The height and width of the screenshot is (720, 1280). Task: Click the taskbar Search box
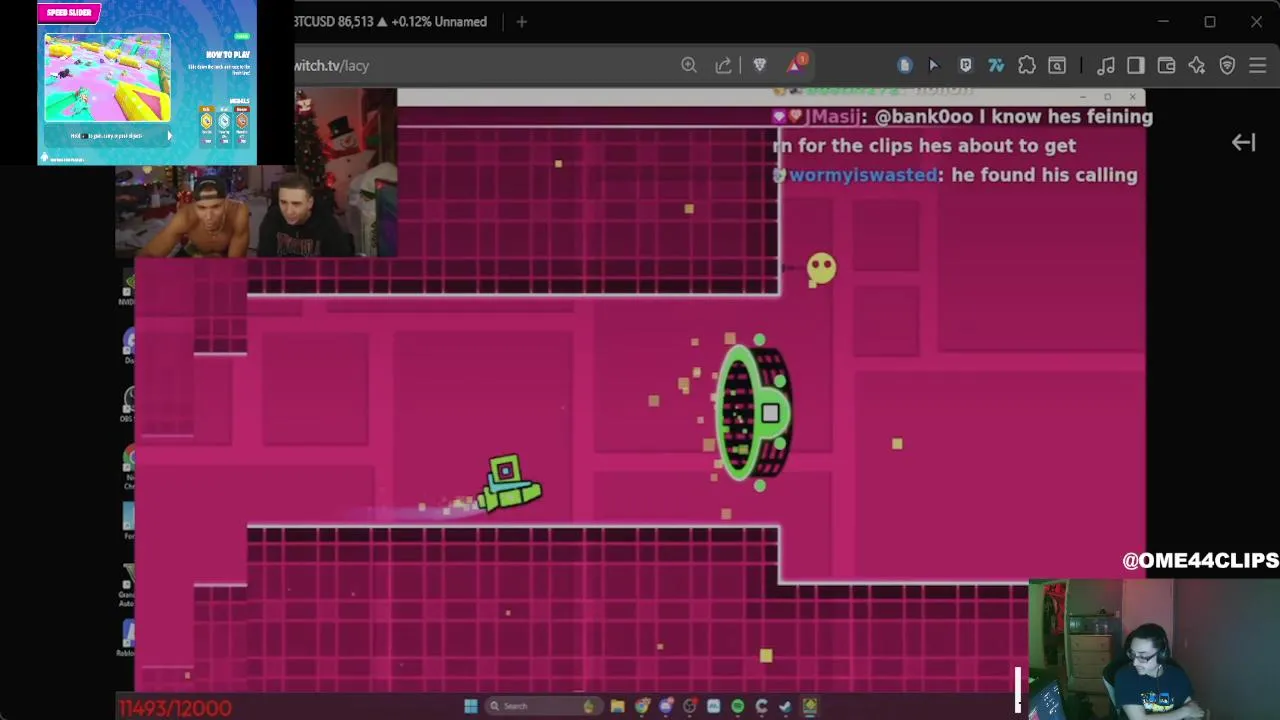(546, 706)
